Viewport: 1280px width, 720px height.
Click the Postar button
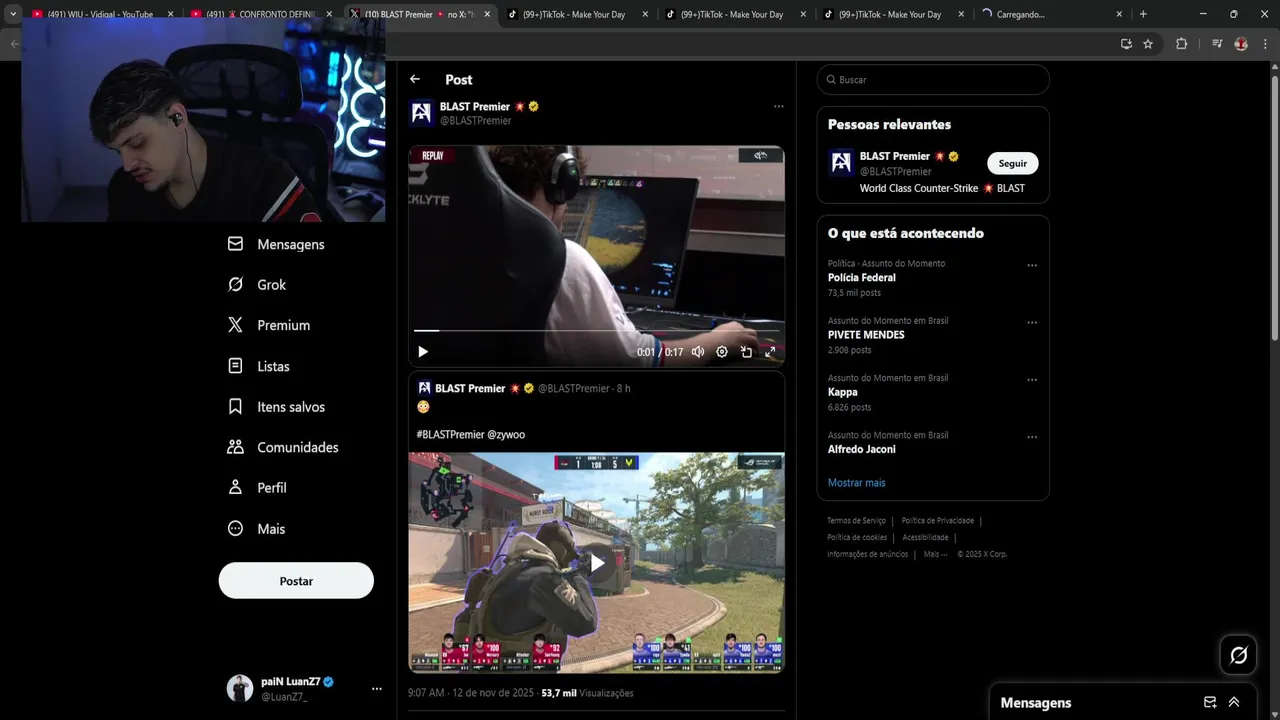pos(296,581)
